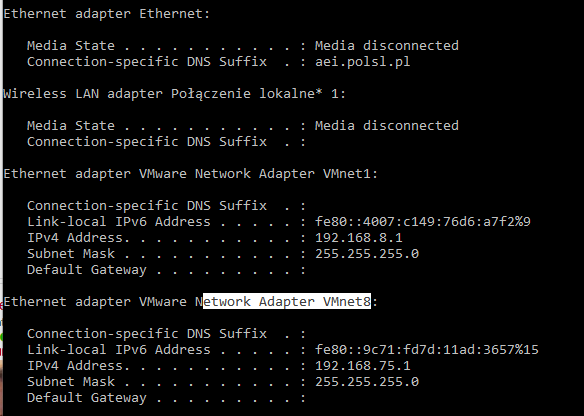The width and height of the screenshot is (584, 416).
Task: Click the Wireless LAN adapter Połączenie lokalne heading
Action: [x=174, y=93]
